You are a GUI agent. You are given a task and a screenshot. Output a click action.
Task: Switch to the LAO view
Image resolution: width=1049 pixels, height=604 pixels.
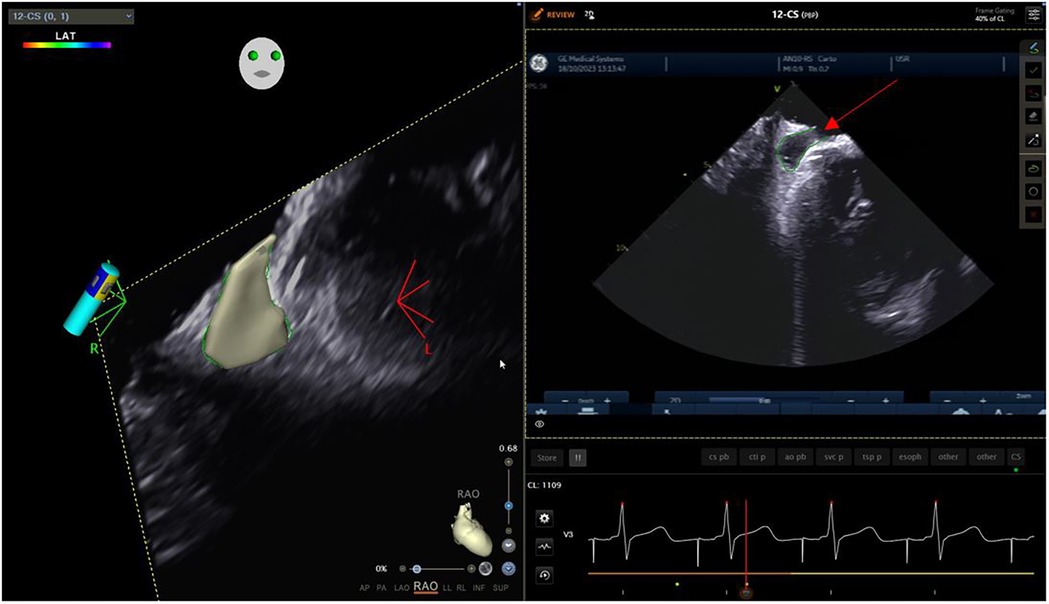(x=401, y=588)
